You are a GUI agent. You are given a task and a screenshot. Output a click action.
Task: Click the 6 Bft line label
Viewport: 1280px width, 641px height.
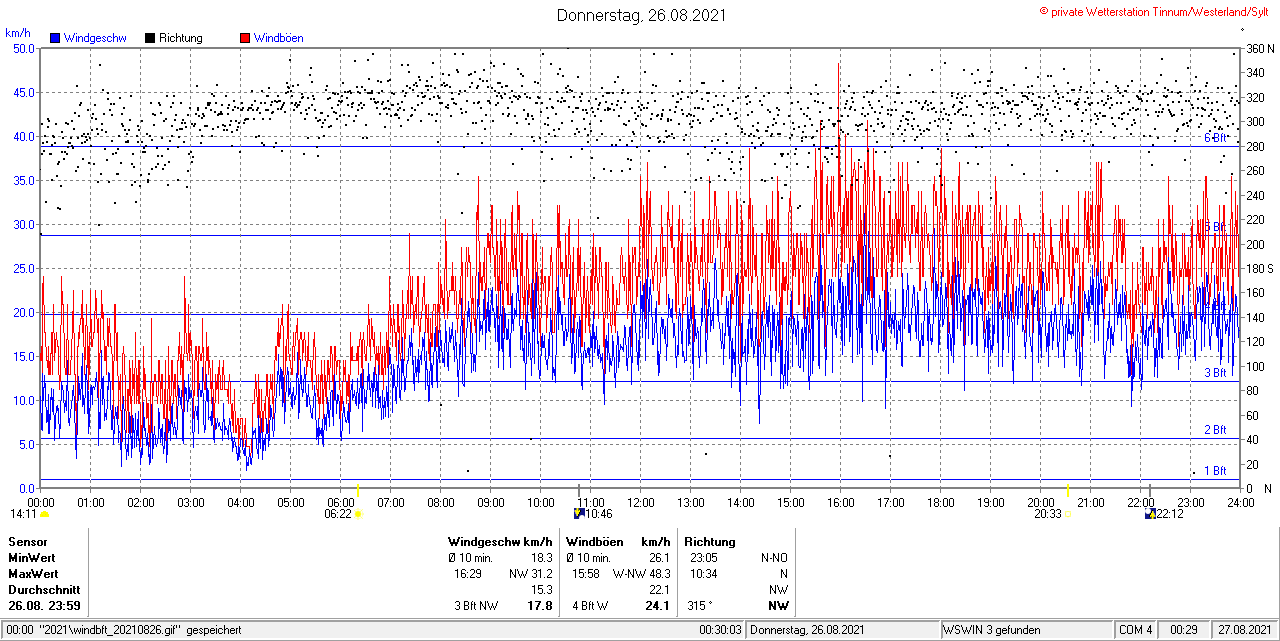1214,138
